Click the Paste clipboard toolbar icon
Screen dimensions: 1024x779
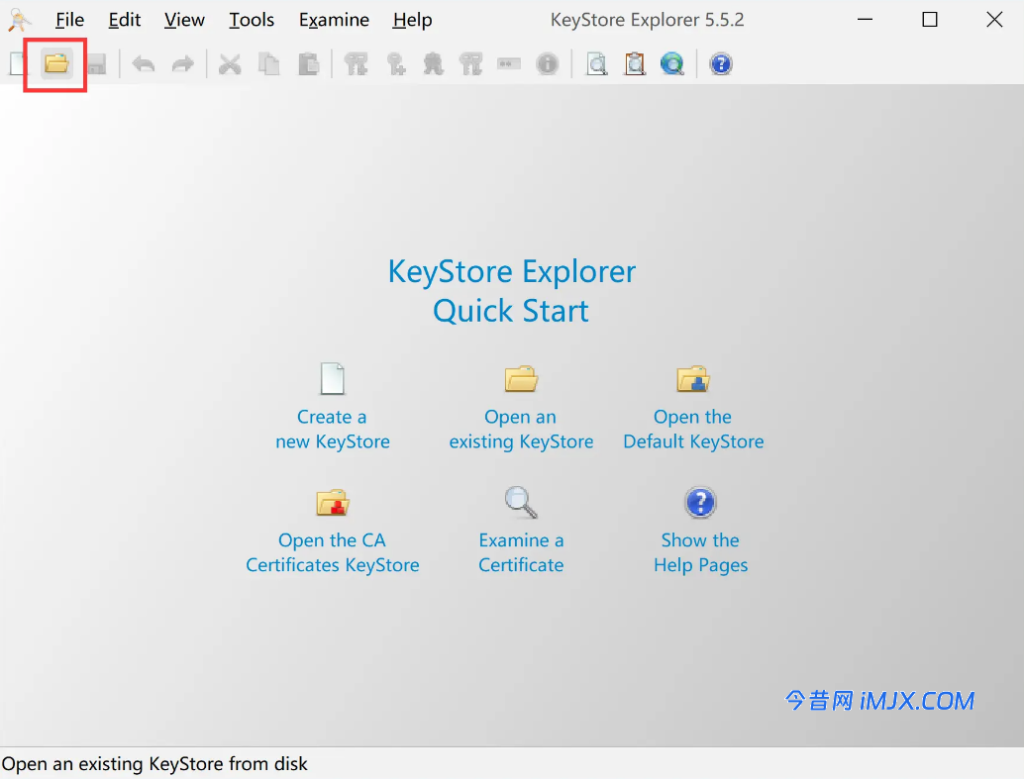(x=308, y=64)
